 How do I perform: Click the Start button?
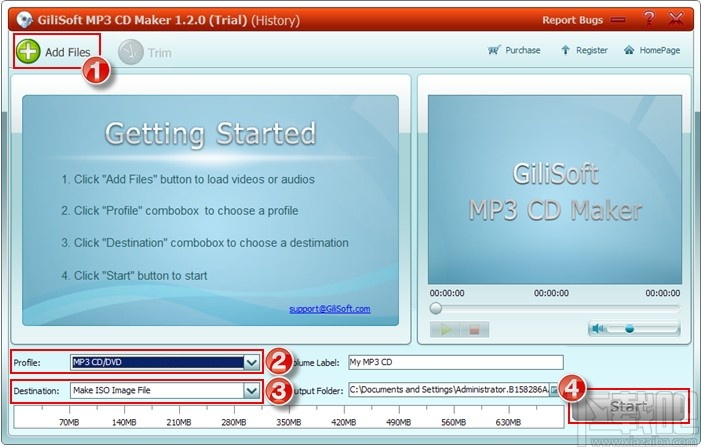tap(629, 406)
